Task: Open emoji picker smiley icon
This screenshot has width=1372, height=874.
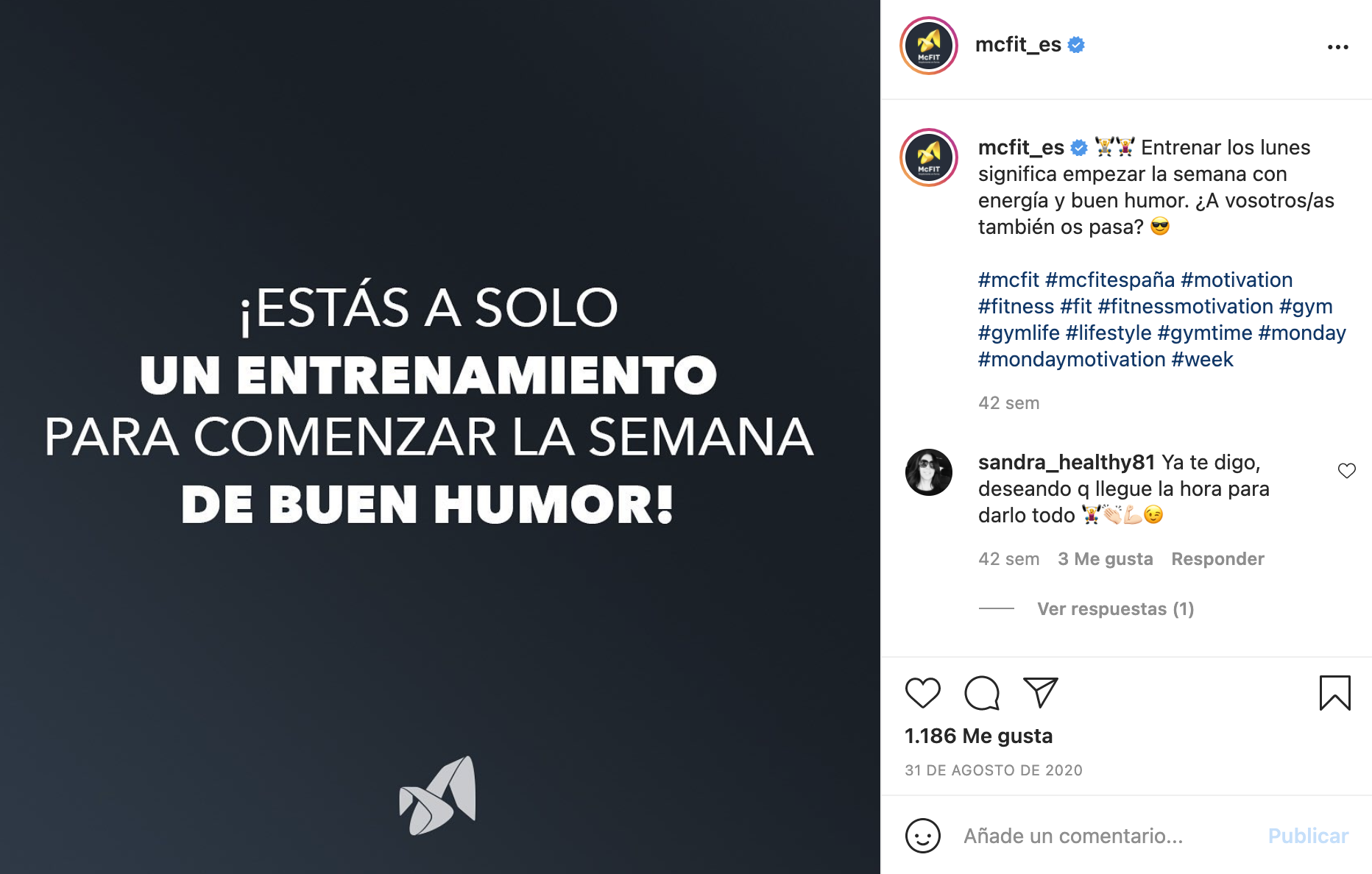Action: click(x=922, y=836)
